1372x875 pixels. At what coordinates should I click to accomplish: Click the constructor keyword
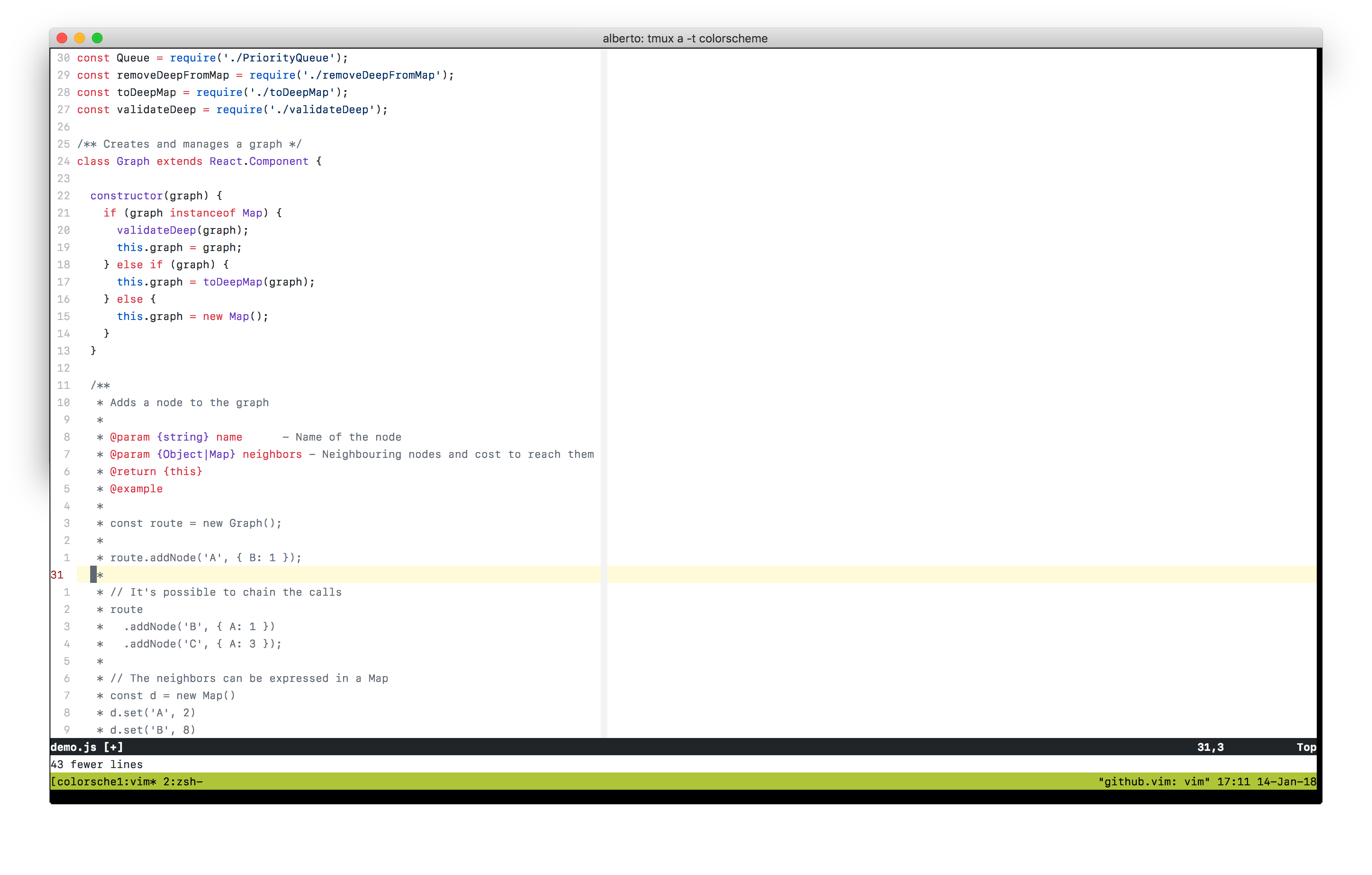click(126, 196)
